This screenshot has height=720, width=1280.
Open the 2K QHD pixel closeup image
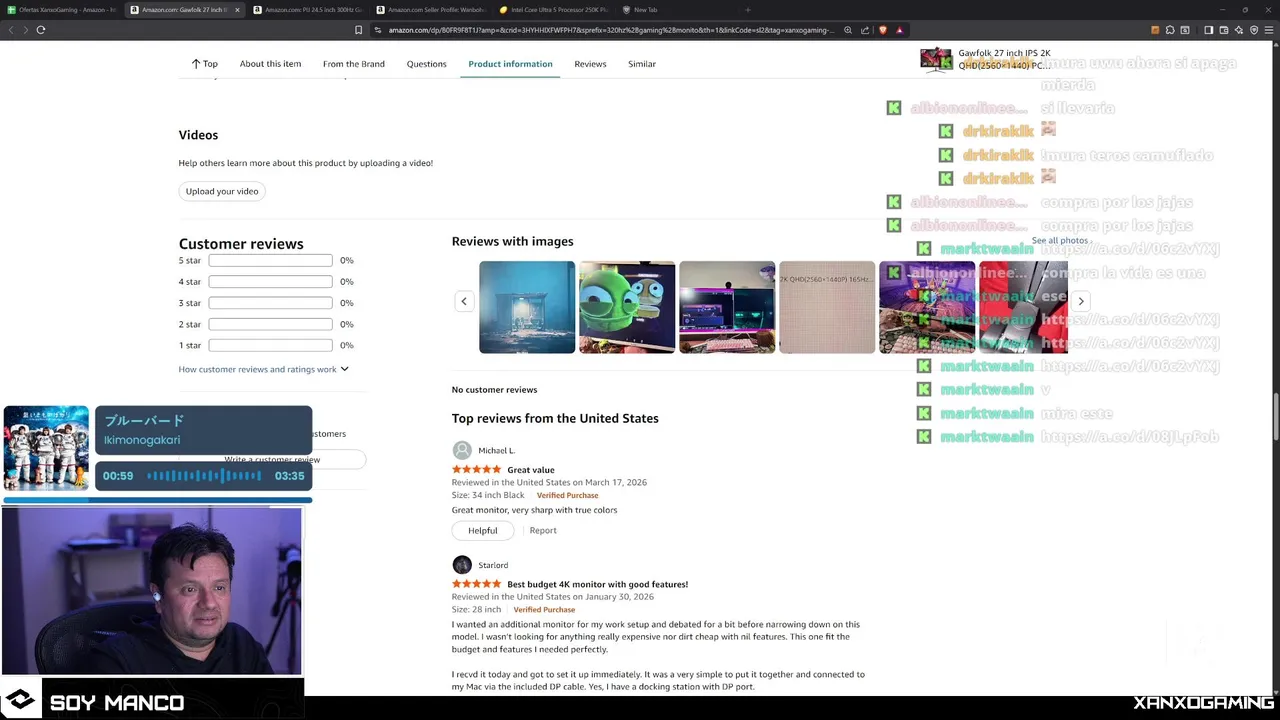(x=827, y=307)
